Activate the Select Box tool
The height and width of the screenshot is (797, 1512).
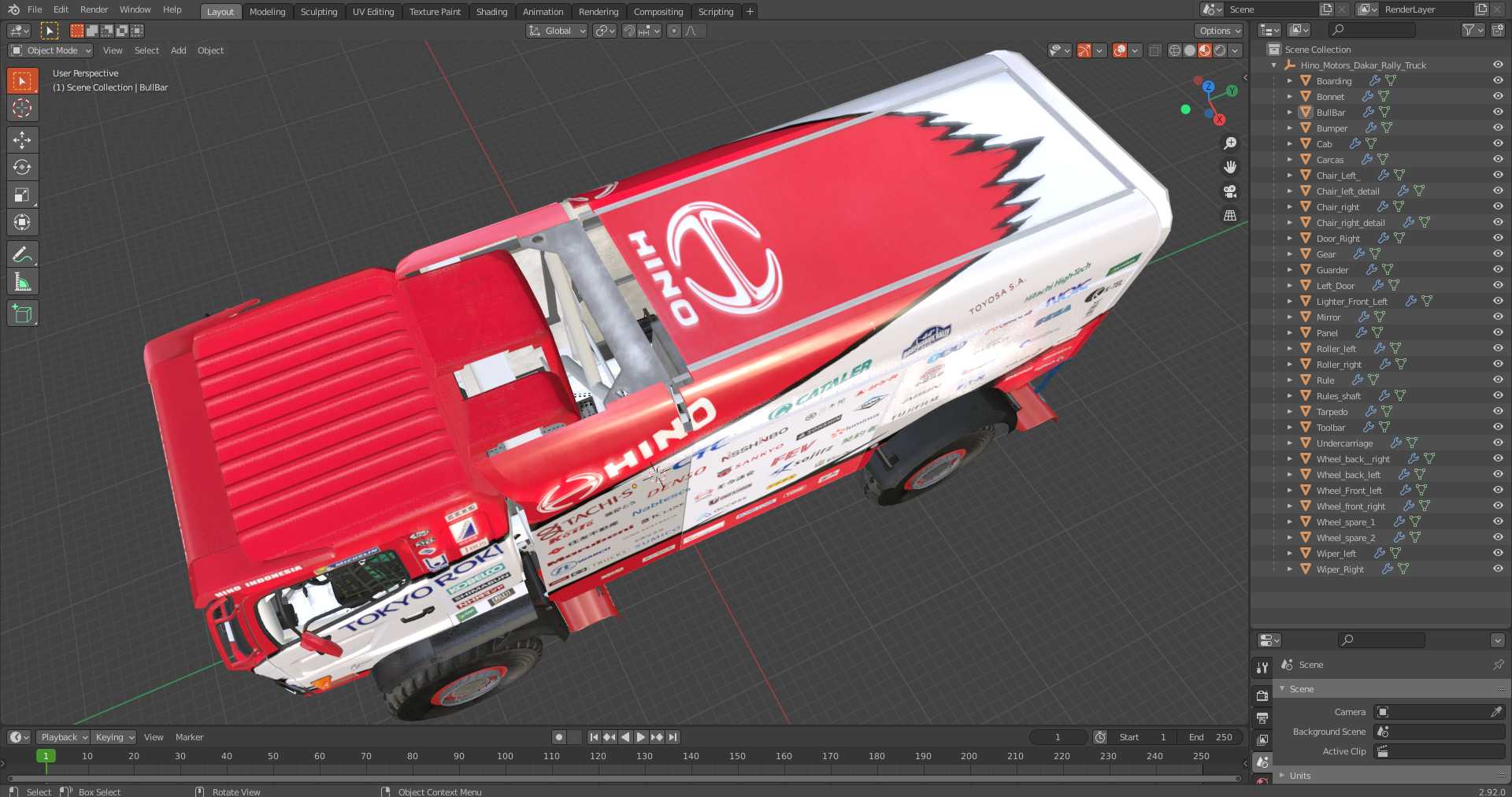[x=22, y=80]
